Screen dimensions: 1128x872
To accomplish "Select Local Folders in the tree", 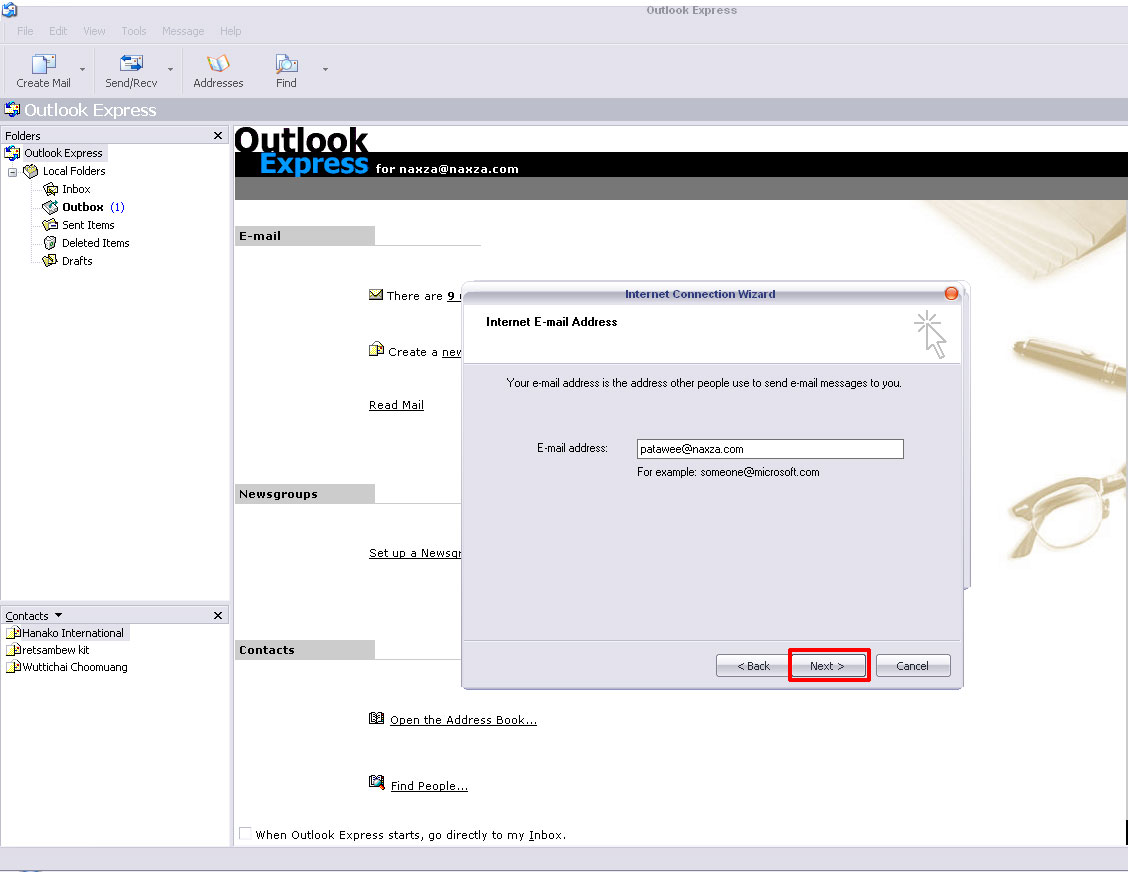I will click(x=74, y=171).
